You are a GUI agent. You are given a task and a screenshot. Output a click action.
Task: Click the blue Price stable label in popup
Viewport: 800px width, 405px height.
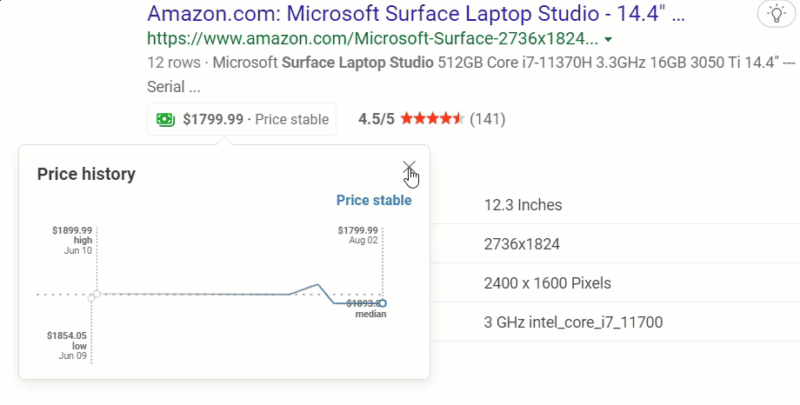click(x=373, y=200)
